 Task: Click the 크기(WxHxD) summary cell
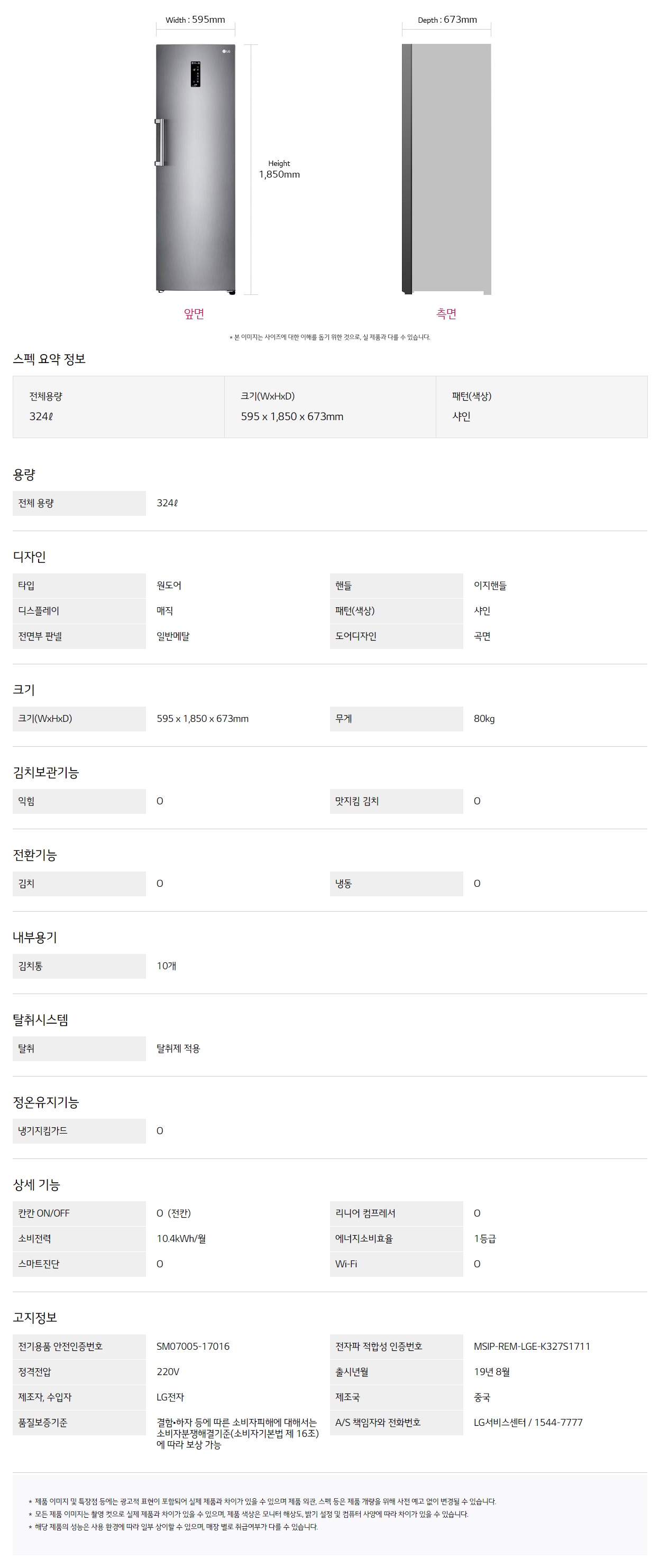click(329, 406)
